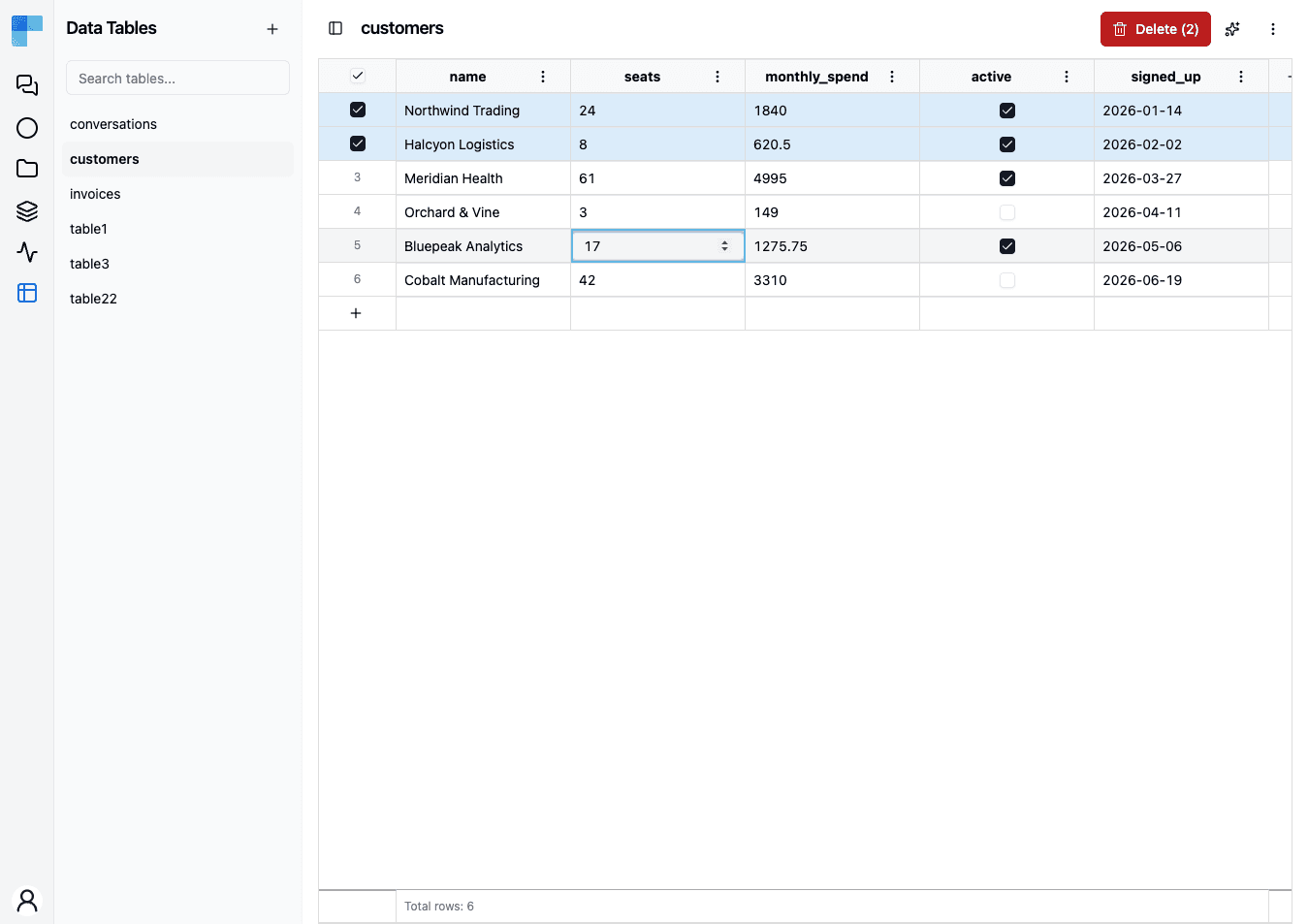The height and width of the screenshot is (924, 1308).
Task: Open the name column options menu
Action: click(543, 77)
